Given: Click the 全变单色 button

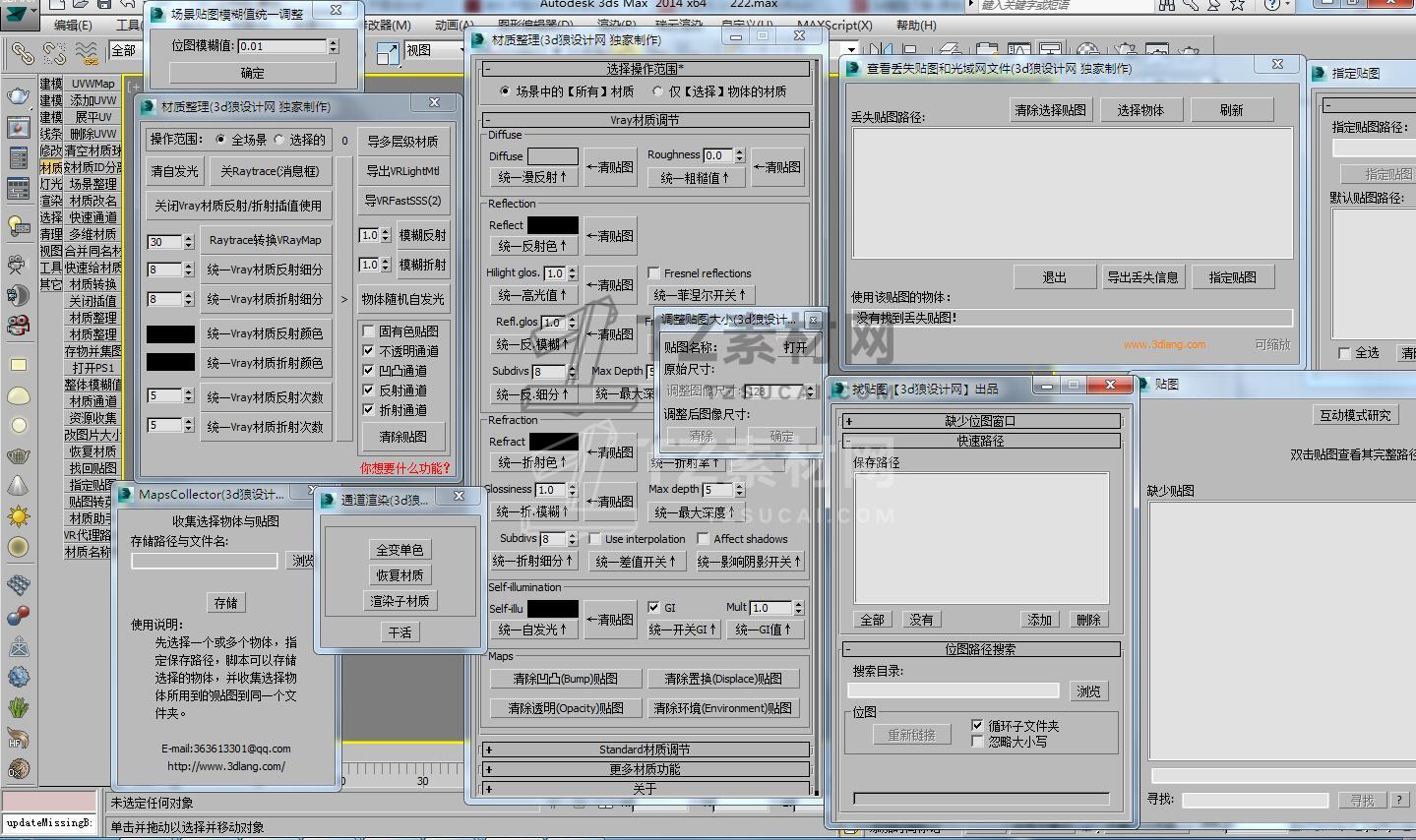Looking at the screenshot, I should click(400, 550).
